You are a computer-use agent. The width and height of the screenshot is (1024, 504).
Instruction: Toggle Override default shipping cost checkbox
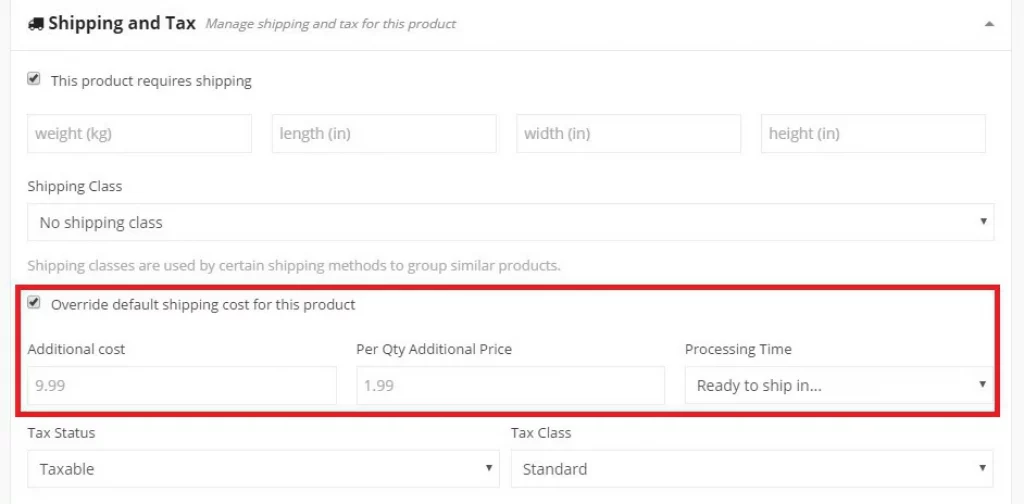click(x=33, y=304)
